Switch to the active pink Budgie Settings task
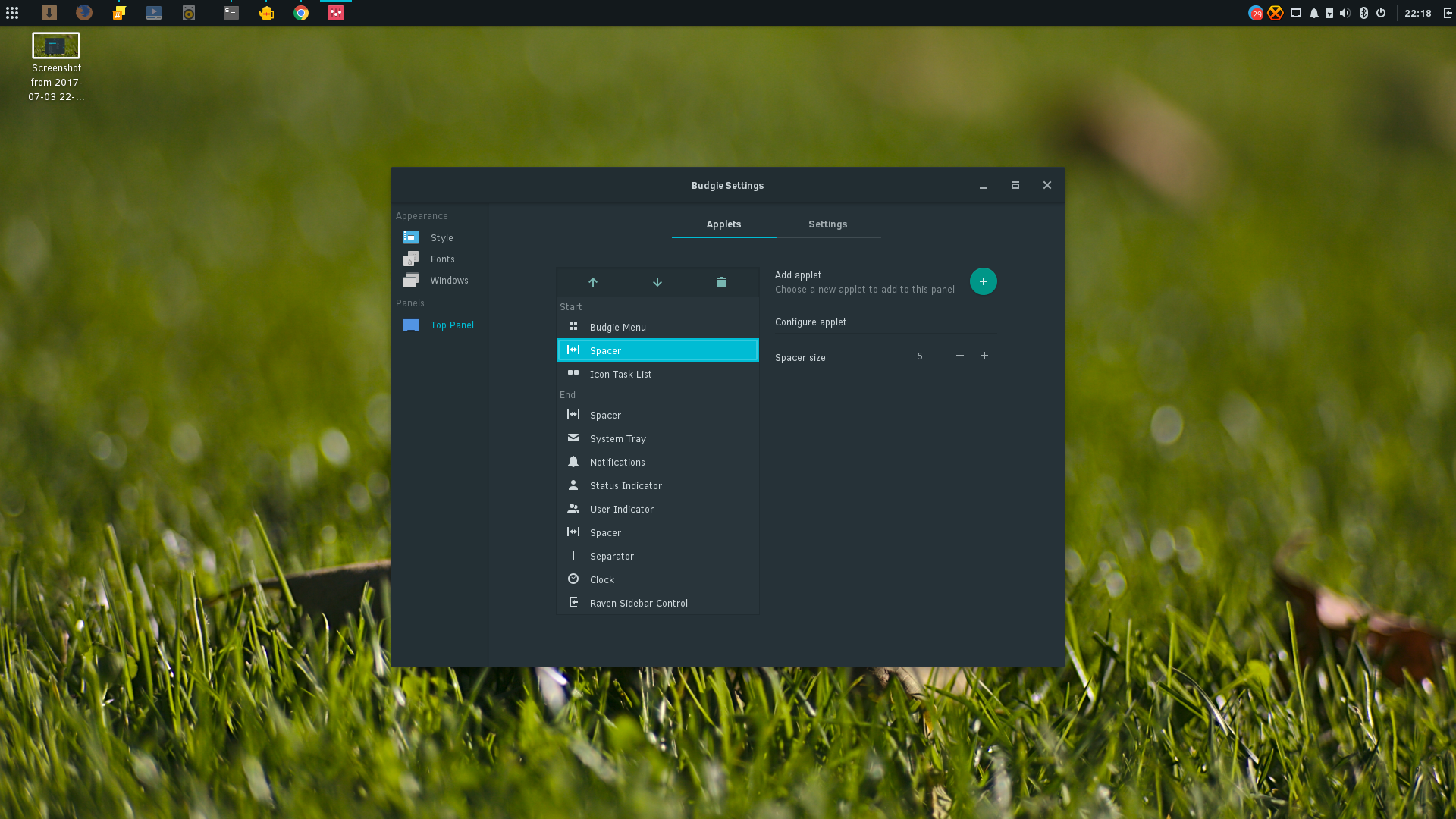Viewport: 1456px width, 819px height. point(336,13)
